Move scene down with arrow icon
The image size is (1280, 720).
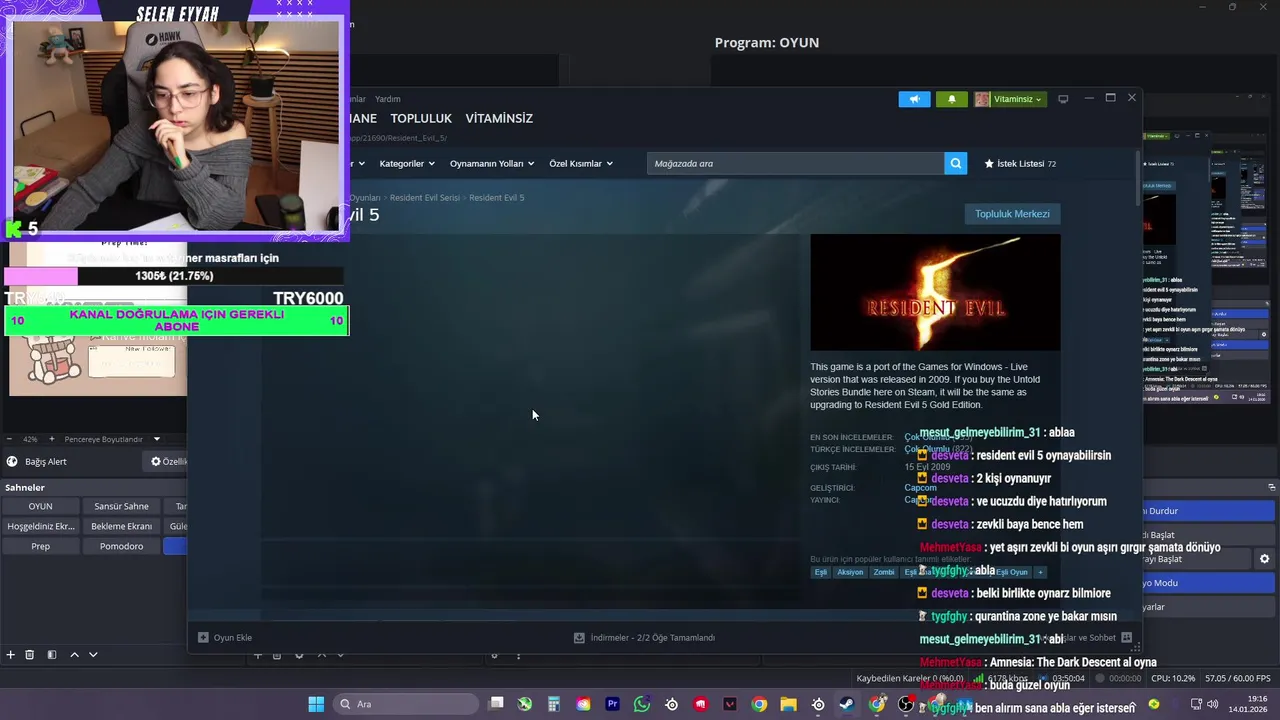point(93,655)
